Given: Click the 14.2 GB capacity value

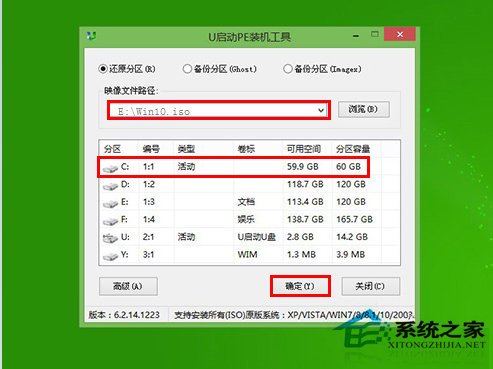Looking at the screenshot, I should point(352,237).
